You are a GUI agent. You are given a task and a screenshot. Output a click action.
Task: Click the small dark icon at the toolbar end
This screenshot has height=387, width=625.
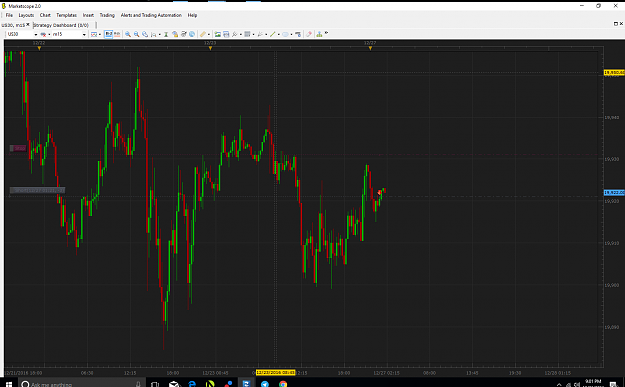[326, 33]
